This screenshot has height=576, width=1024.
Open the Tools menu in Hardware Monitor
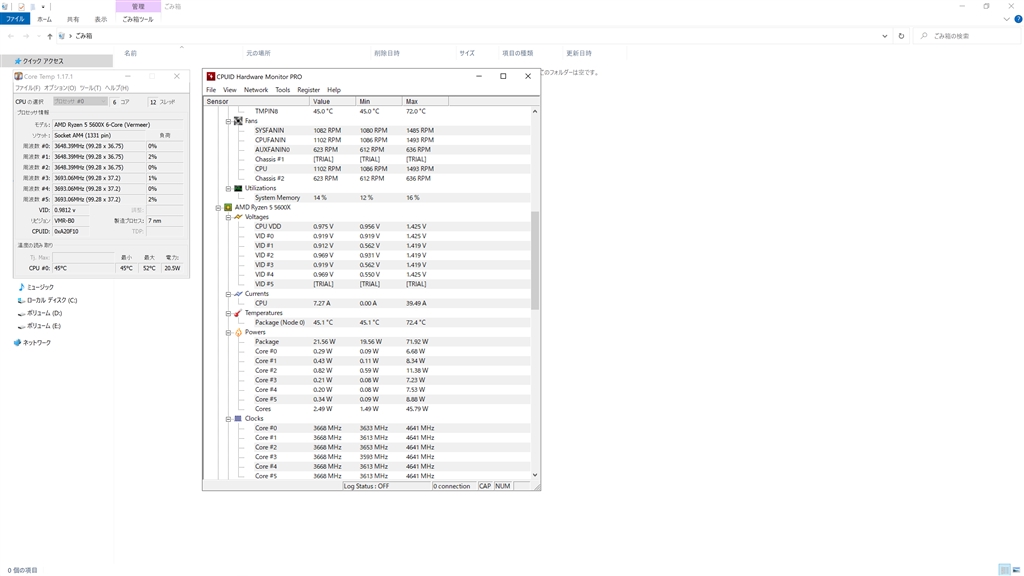[282, 90]
